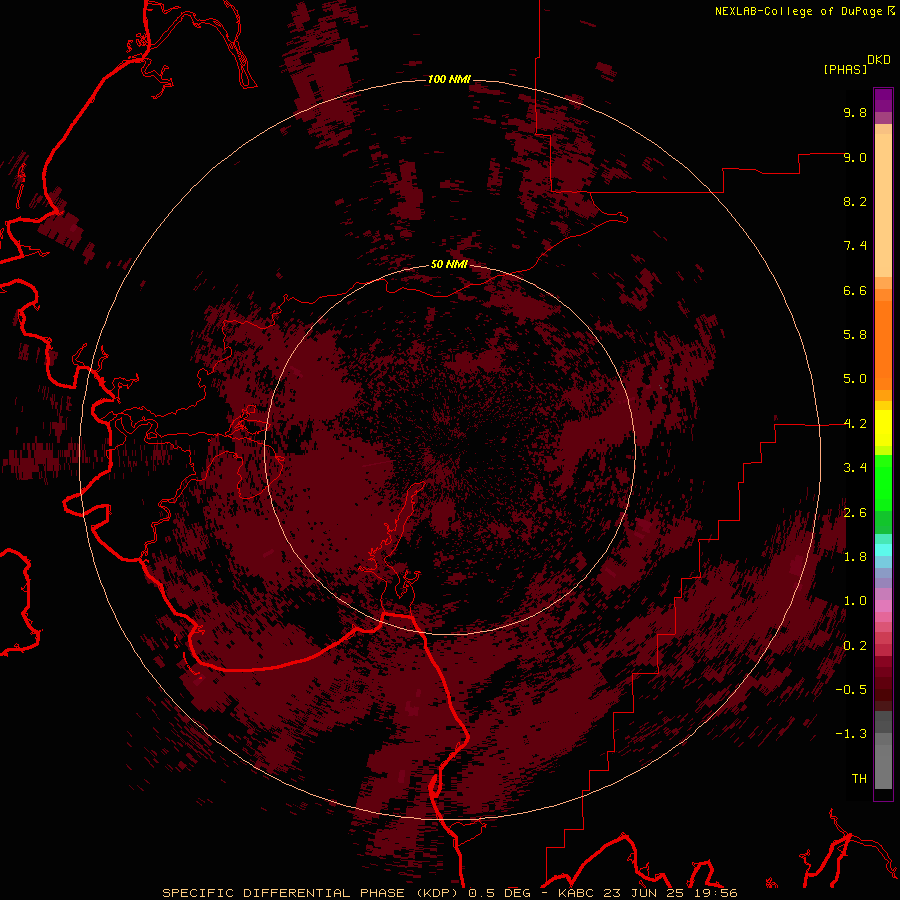Pick the 5.8 legend scale value
The image size is (900, 900).
(855, 335)
